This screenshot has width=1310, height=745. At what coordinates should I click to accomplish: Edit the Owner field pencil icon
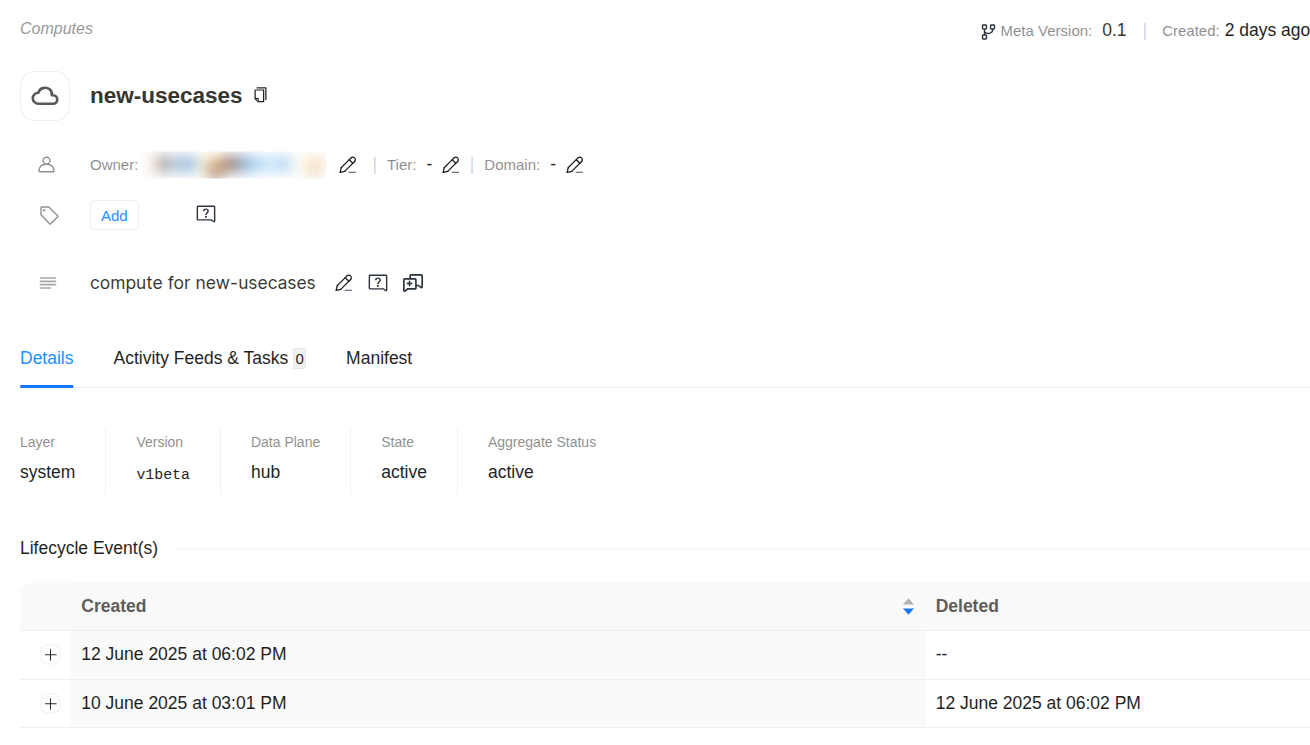[347, 165]
